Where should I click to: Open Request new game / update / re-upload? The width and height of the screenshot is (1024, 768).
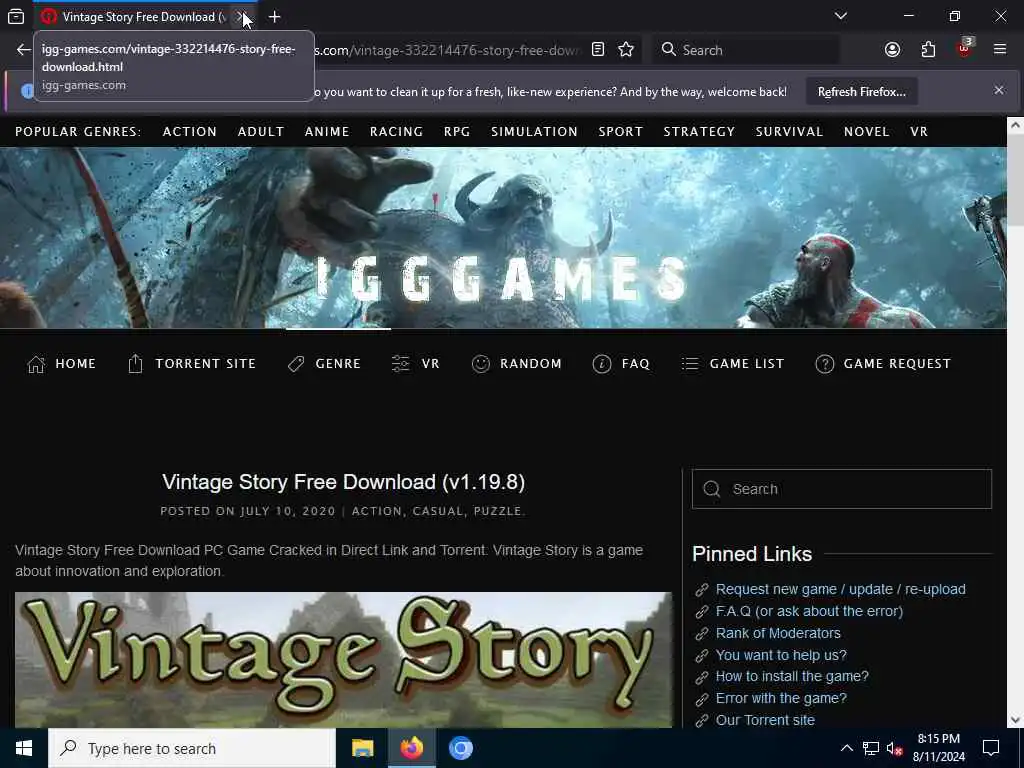click(x=840, y=589)
